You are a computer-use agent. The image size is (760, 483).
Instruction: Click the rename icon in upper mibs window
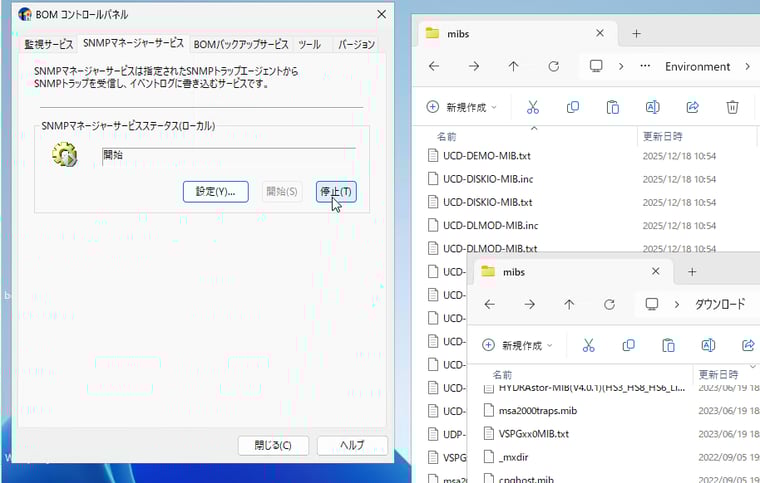click(x=652, y=107)
